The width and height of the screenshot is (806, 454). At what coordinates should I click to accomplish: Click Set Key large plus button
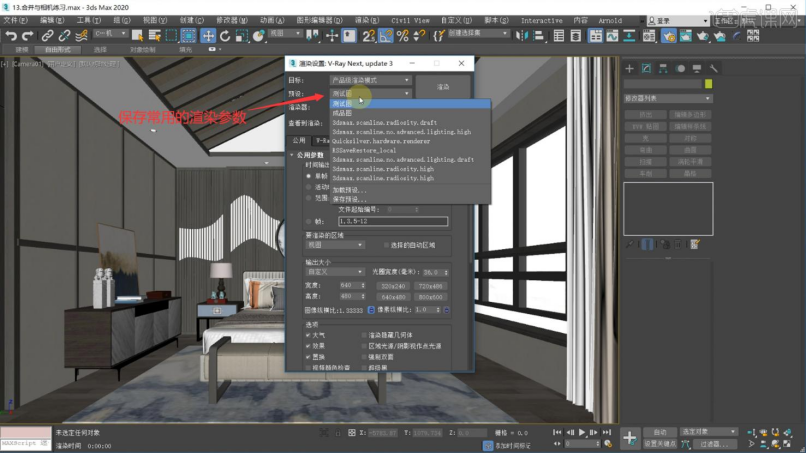630,438
